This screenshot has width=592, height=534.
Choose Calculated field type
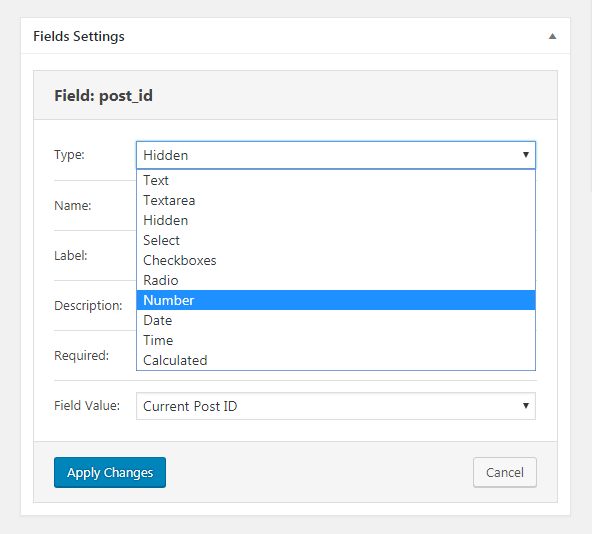click(x=336, y=360)
